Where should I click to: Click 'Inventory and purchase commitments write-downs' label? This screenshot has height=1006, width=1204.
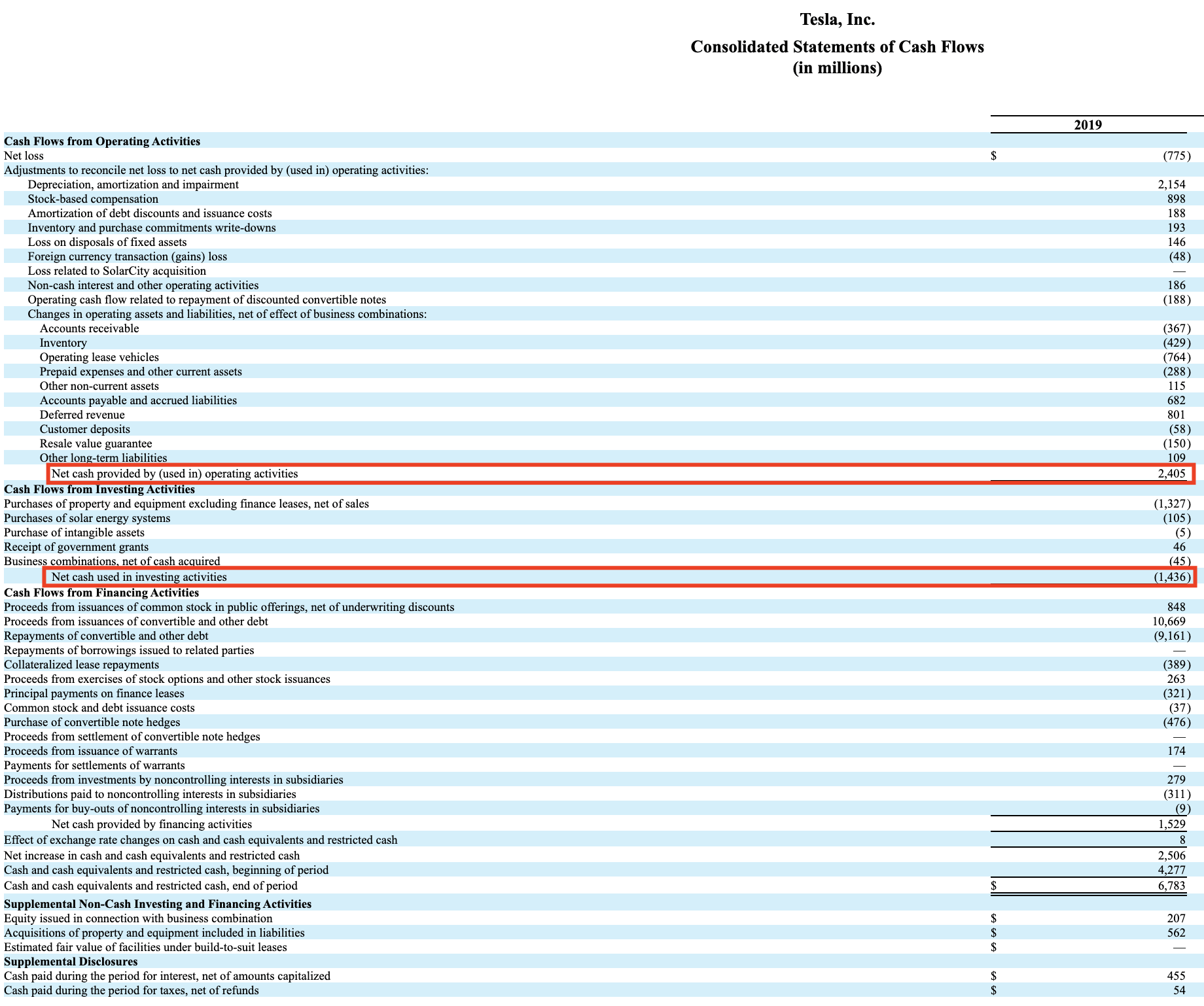[x=152, y=228]
